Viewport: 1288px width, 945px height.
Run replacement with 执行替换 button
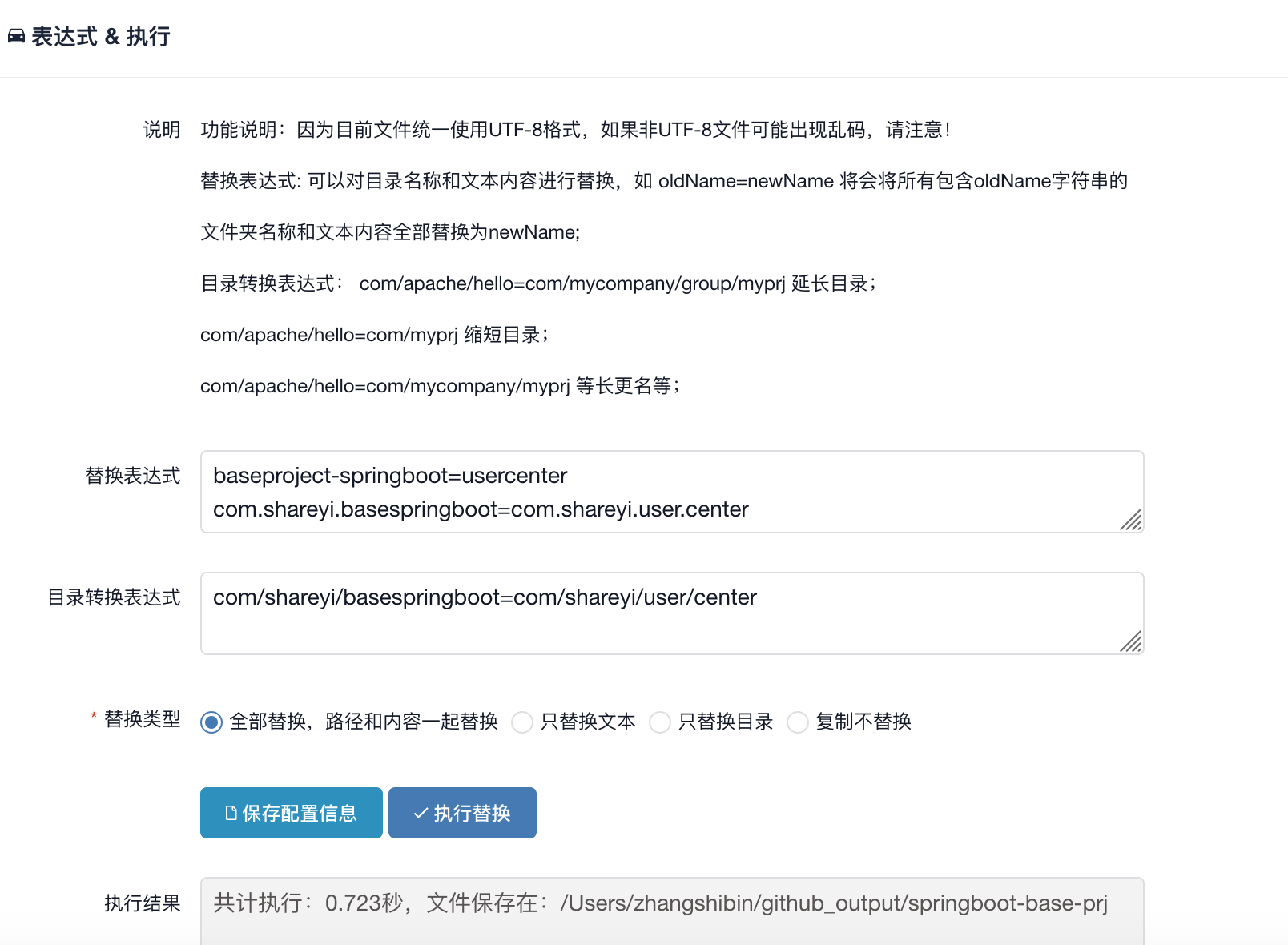click(462, 813)
